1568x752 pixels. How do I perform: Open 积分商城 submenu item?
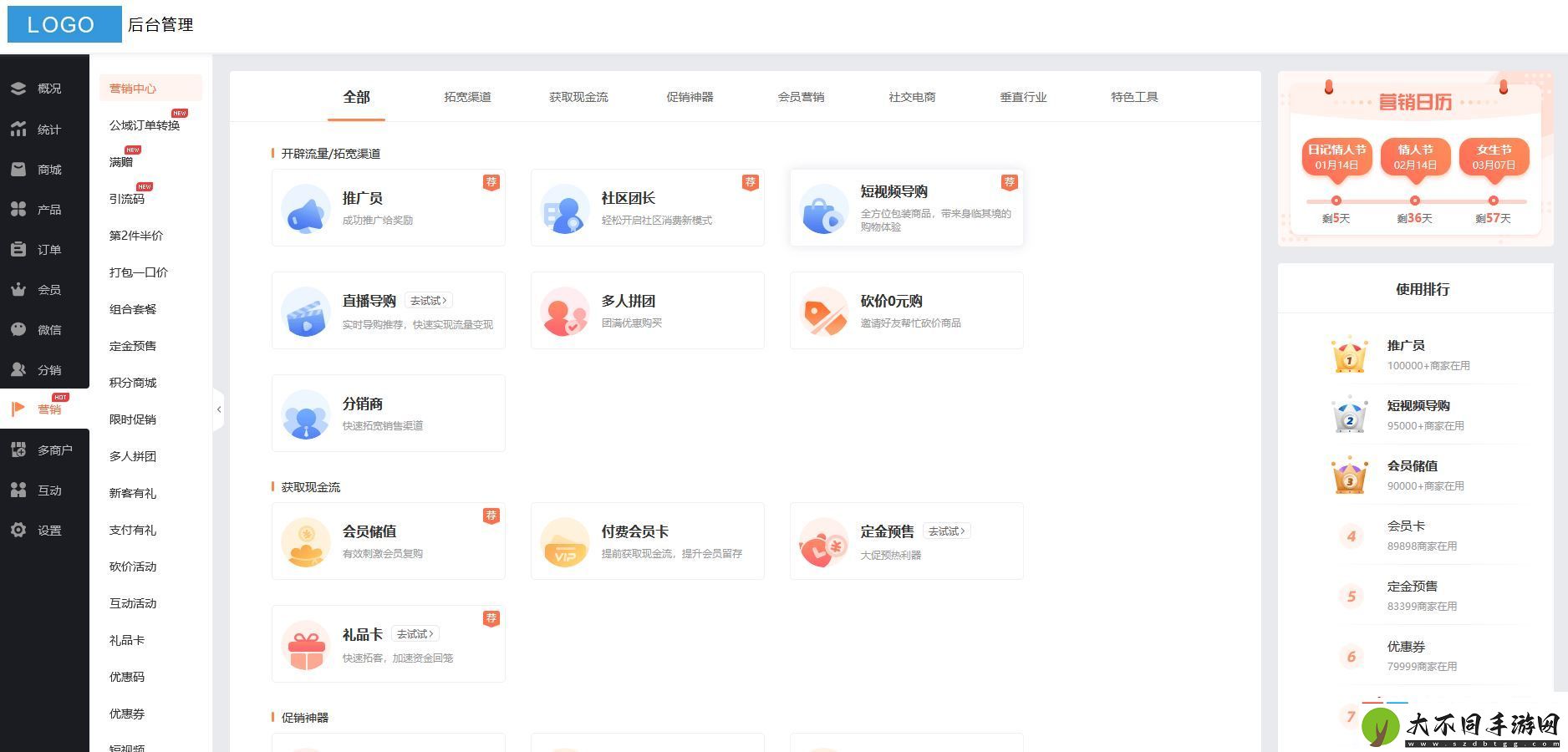(133, 383)
